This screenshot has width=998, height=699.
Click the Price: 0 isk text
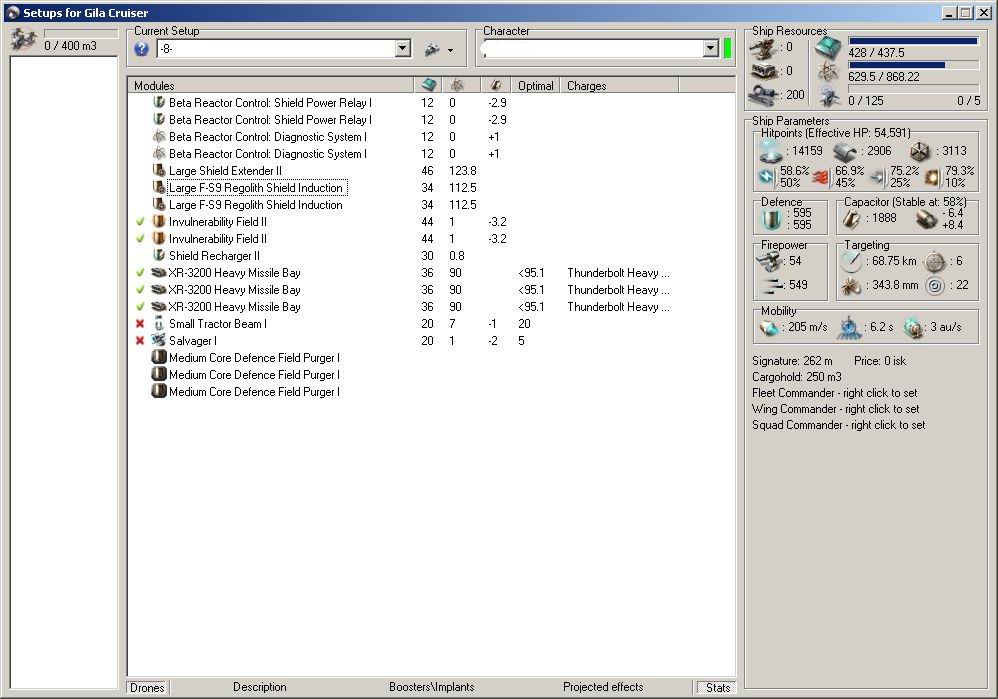tap(880, 361)
